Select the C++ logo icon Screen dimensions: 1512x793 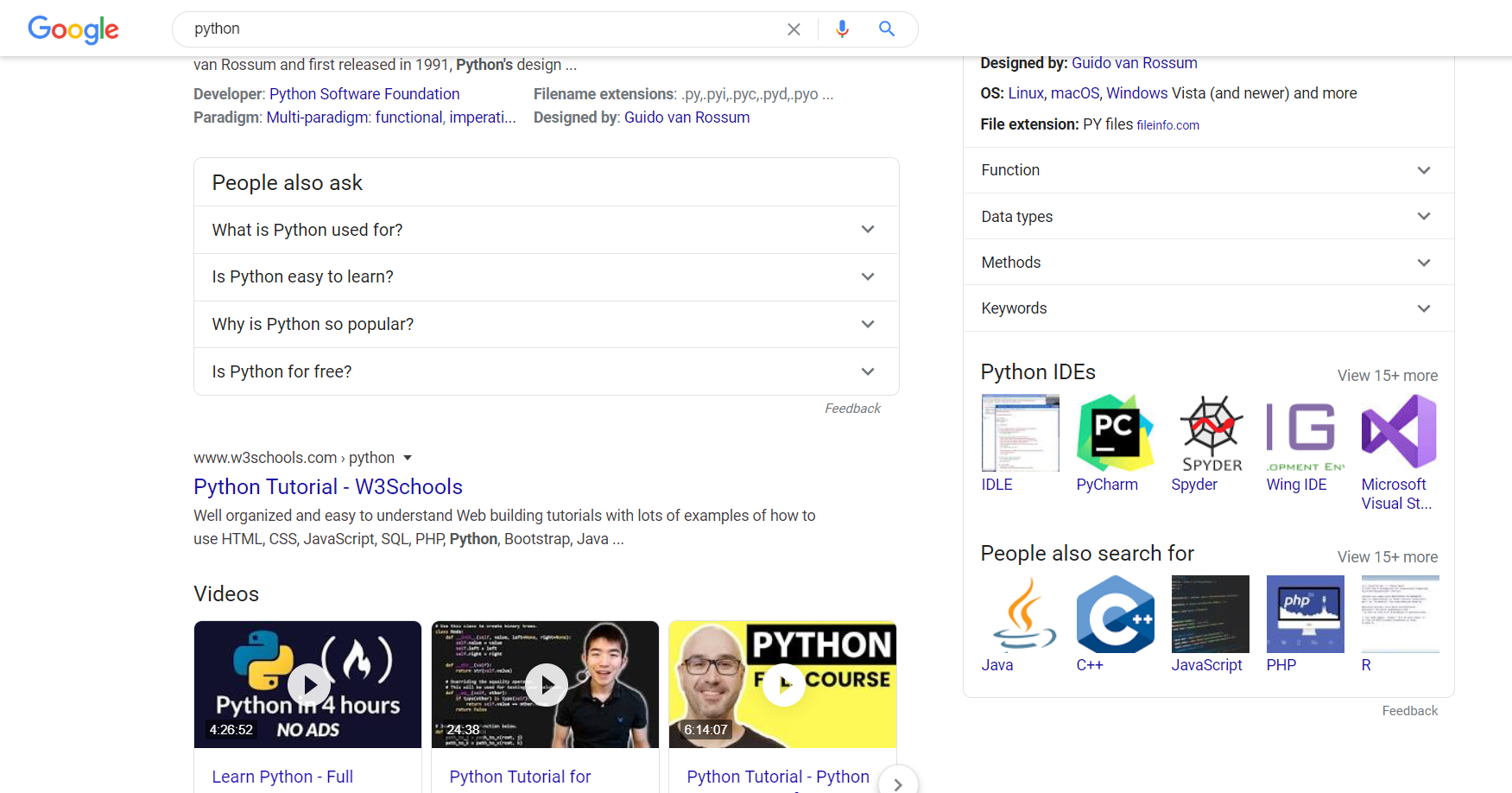coord(1115,614)
